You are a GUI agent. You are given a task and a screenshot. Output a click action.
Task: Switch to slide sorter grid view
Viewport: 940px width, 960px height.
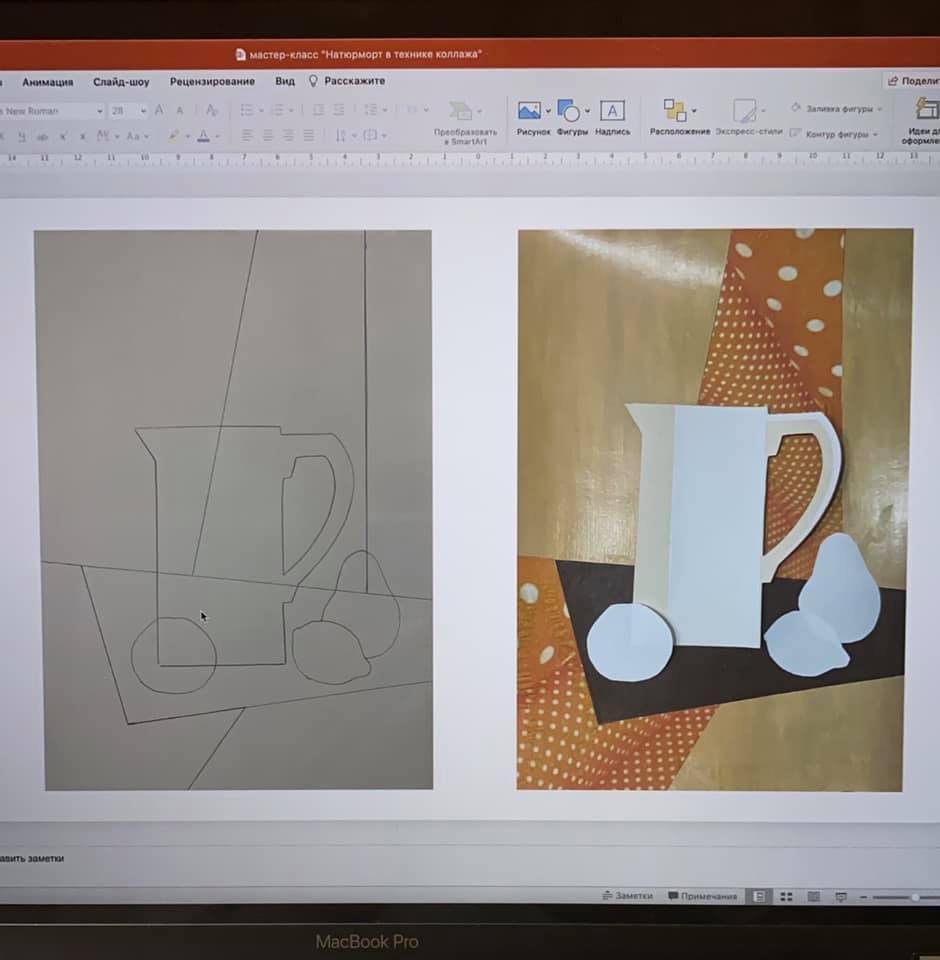(x=786, y=897)
